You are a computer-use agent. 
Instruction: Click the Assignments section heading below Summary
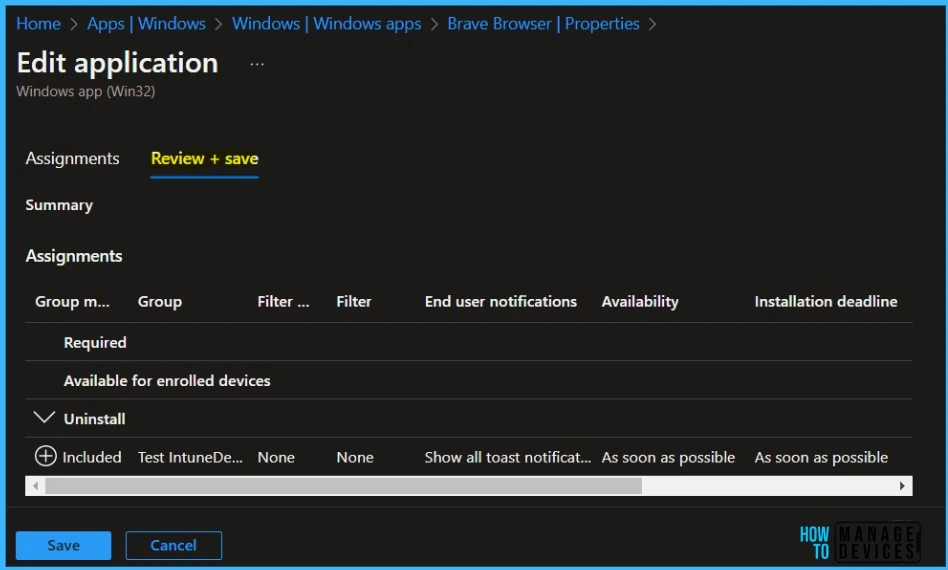[x=74, y=256]
